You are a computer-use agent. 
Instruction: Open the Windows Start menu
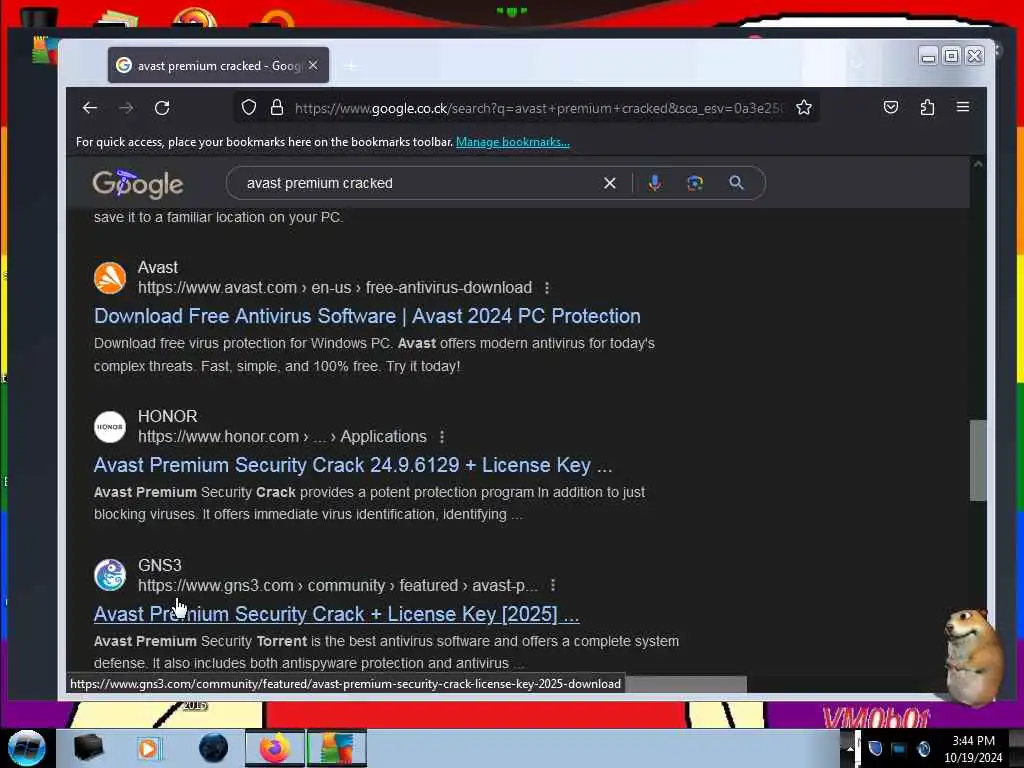tap(26, 748)
